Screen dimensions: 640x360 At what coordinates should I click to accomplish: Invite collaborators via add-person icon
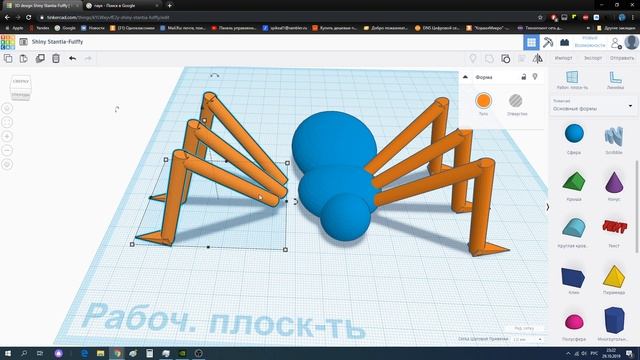pos(616,42)
